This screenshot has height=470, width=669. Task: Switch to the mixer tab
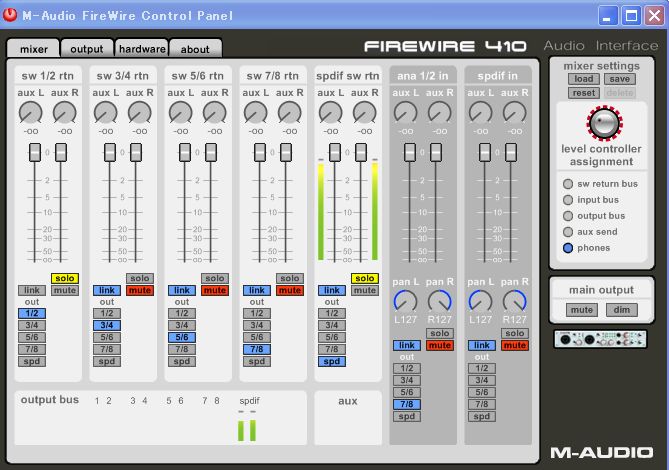coord(34,49)
